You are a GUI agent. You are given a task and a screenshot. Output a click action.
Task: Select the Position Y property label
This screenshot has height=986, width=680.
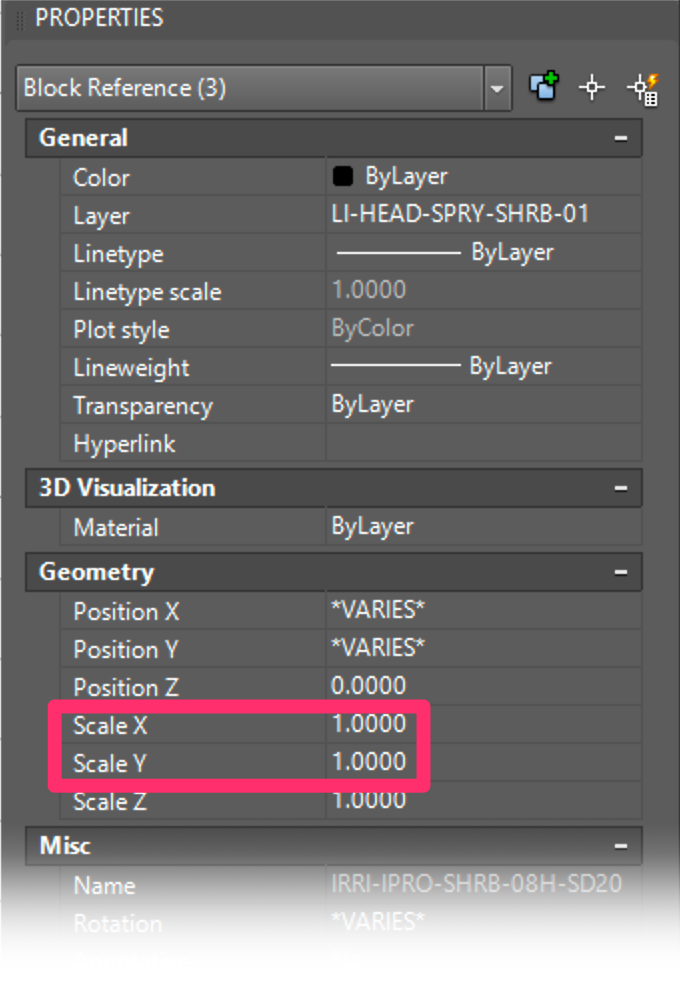tap(126, 650)
